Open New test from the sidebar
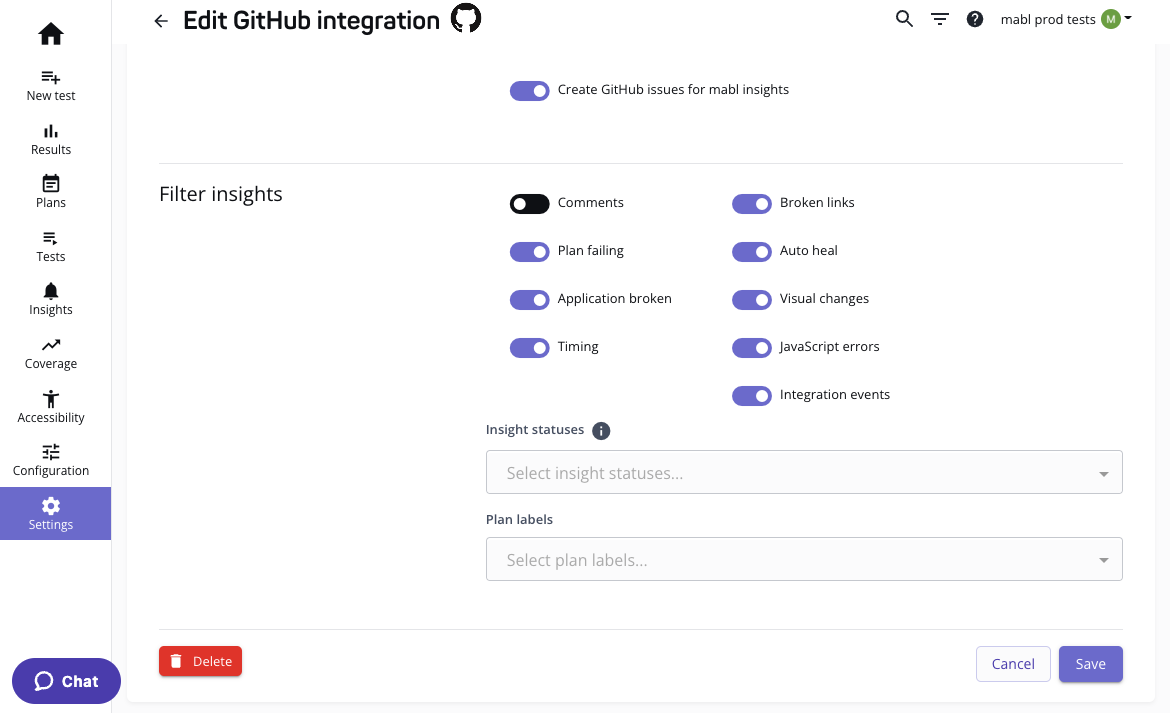The width and height of the screenshot is (1170, 713). click(x=51, y=85)
